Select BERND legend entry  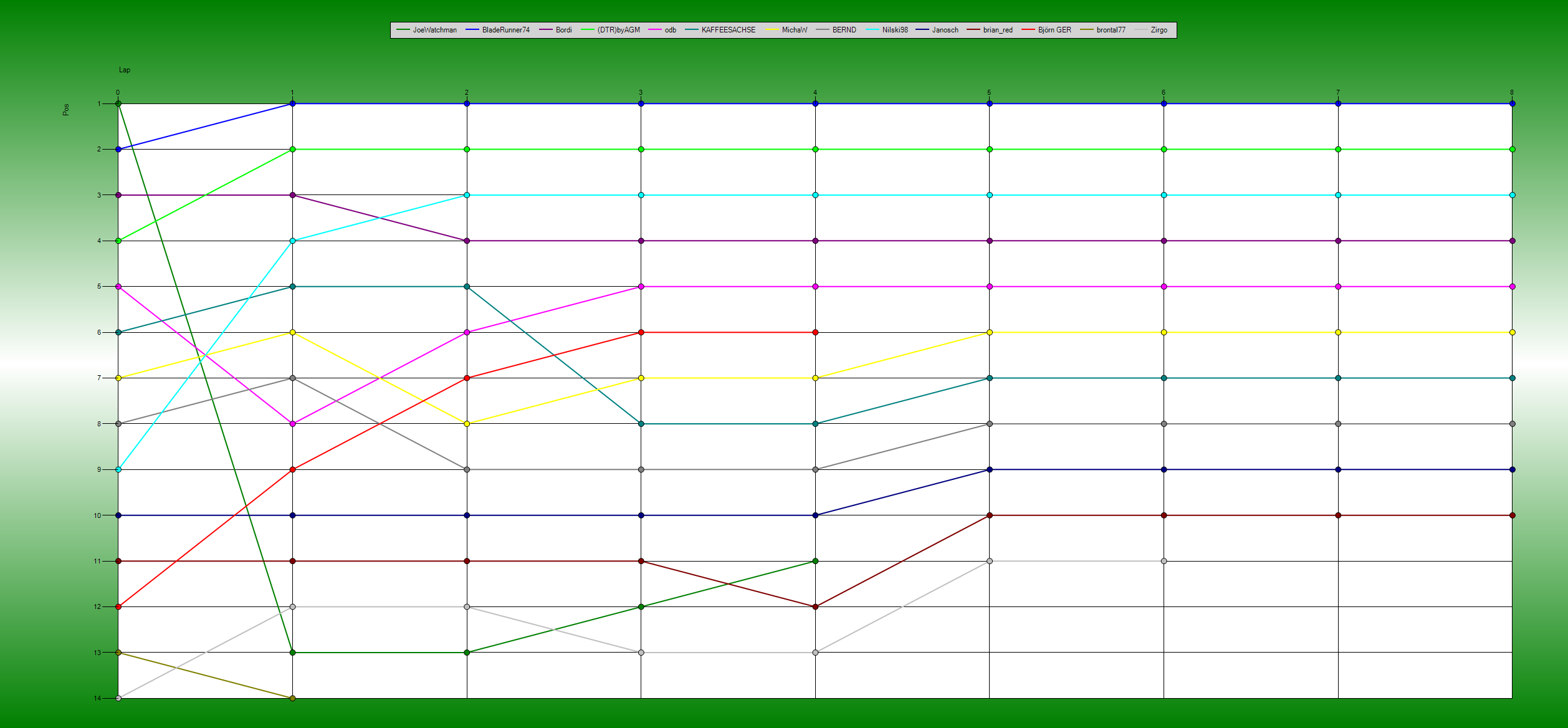pyautogui.click(x=844, y=30)
